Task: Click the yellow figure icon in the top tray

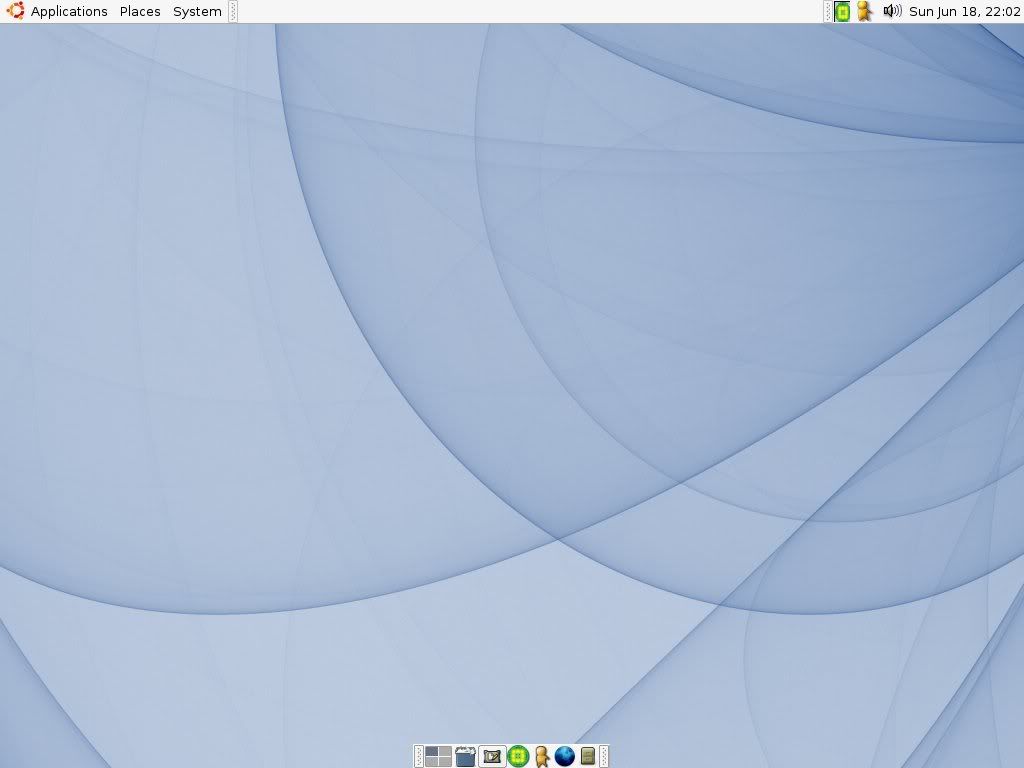Action: pyautogui.click(x=865, y=12)
